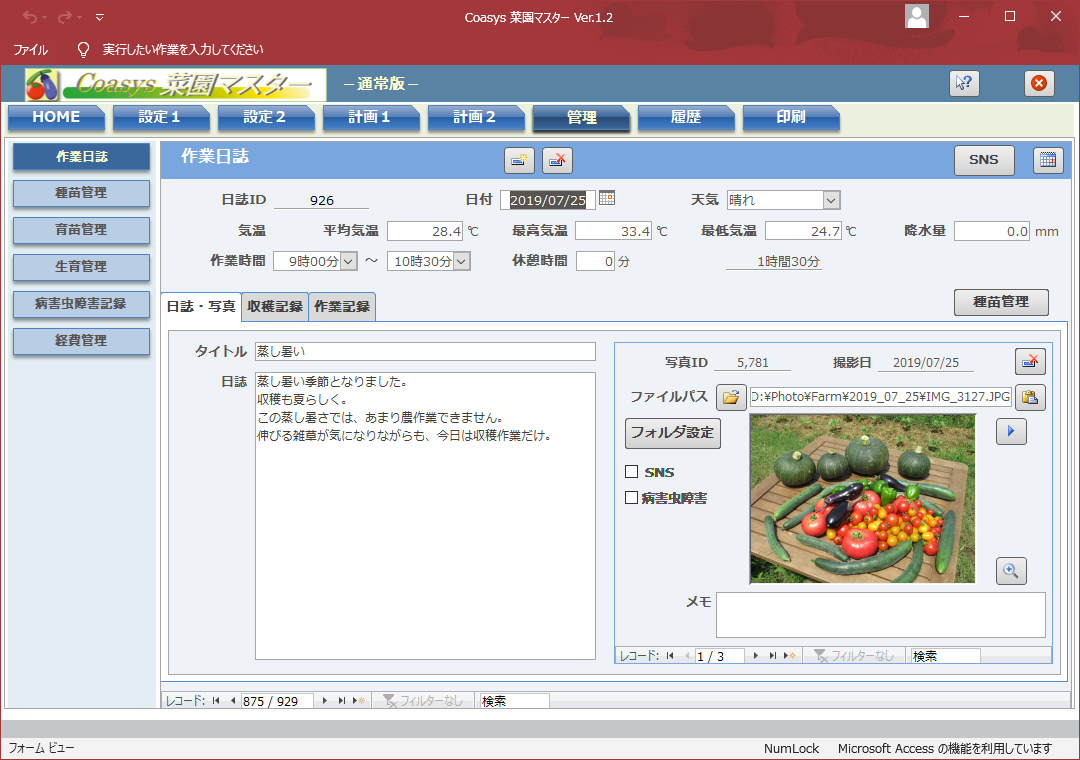
Task: Magnify the harvest photo
Action: 1011,570
